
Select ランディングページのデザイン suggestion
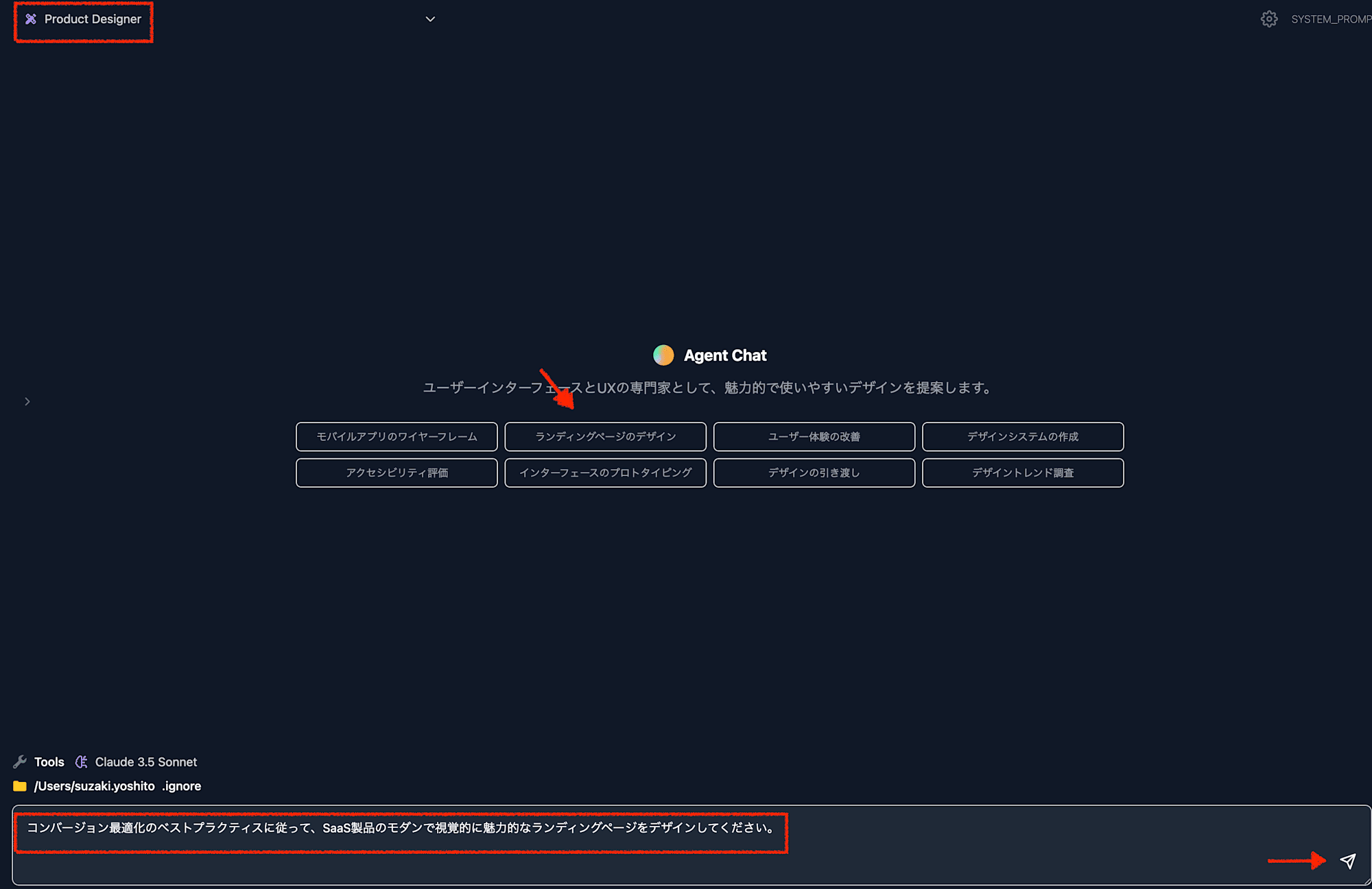[x=605, y=436]
